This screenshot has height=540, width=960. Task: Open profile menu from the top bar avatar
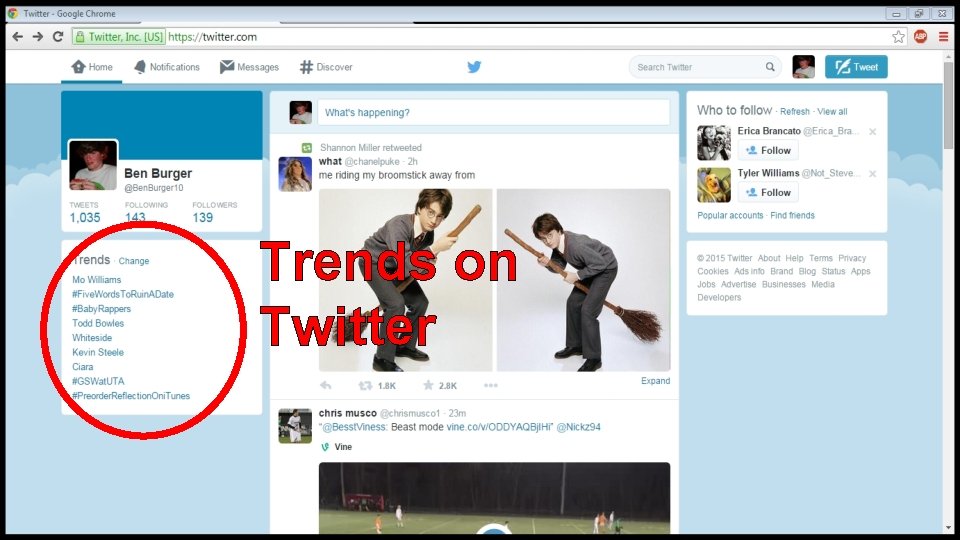click(x=803, y=67)
